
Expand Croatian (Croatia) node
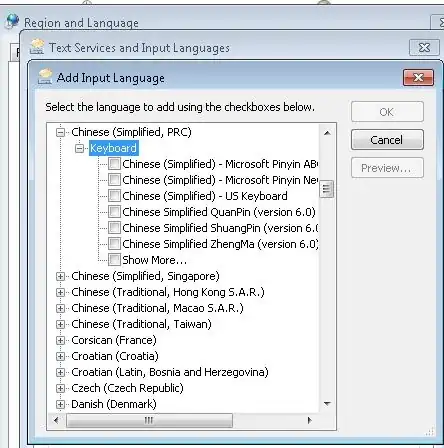(x=60, y=356)
